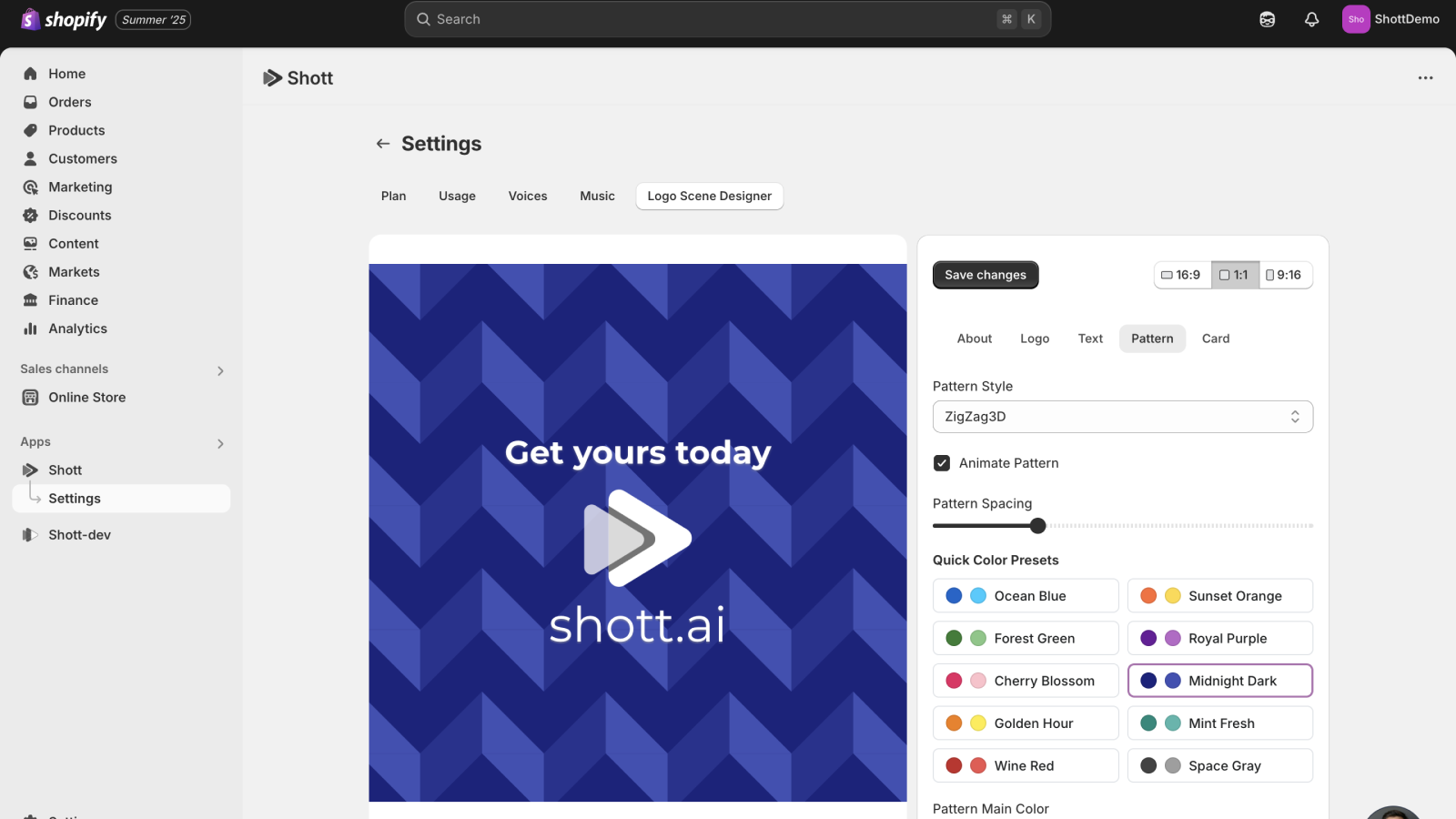Click the search magnifier icon
This screenshot has width=1456, height=819.
423,19
